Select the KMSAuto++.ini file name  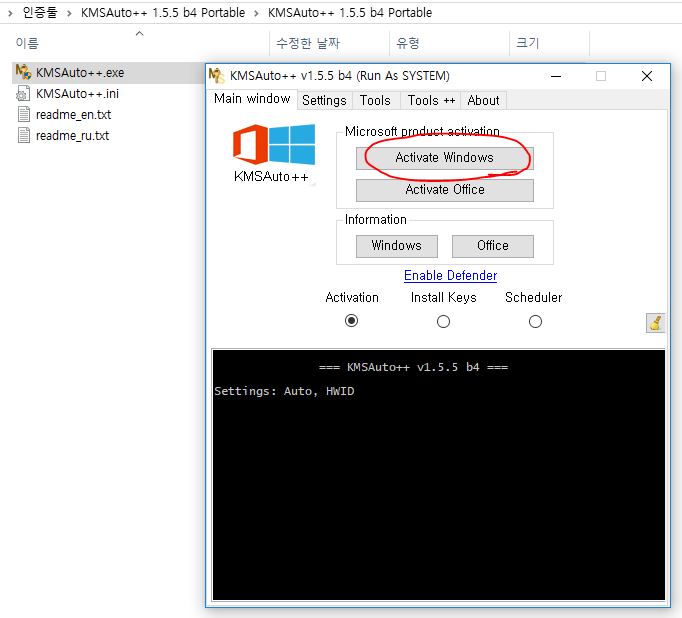point(77,94)
